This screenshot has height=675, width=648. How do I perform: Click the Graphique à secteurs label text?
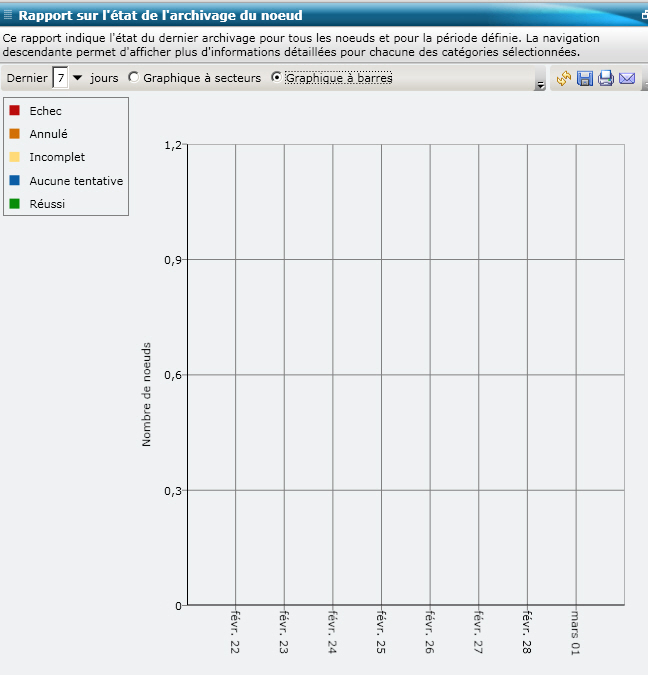(x=202, y=78)
